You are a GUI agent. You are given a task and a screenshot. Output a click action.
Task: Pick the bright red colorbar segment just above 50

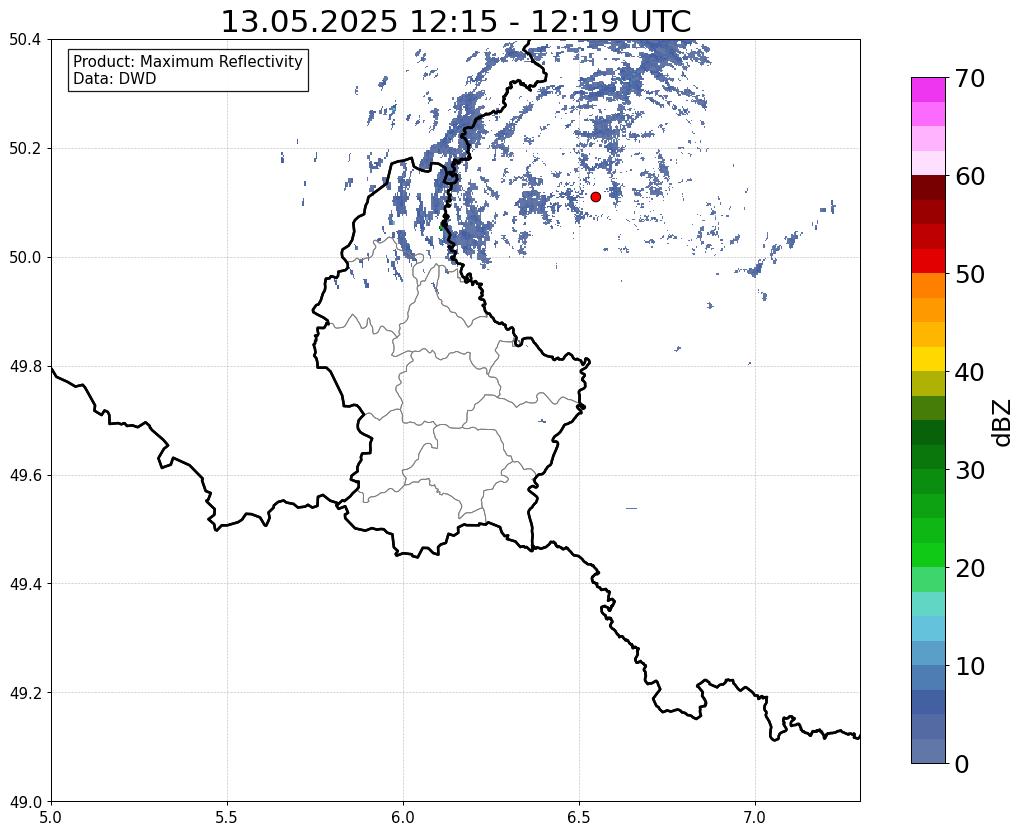pos(928,261)
